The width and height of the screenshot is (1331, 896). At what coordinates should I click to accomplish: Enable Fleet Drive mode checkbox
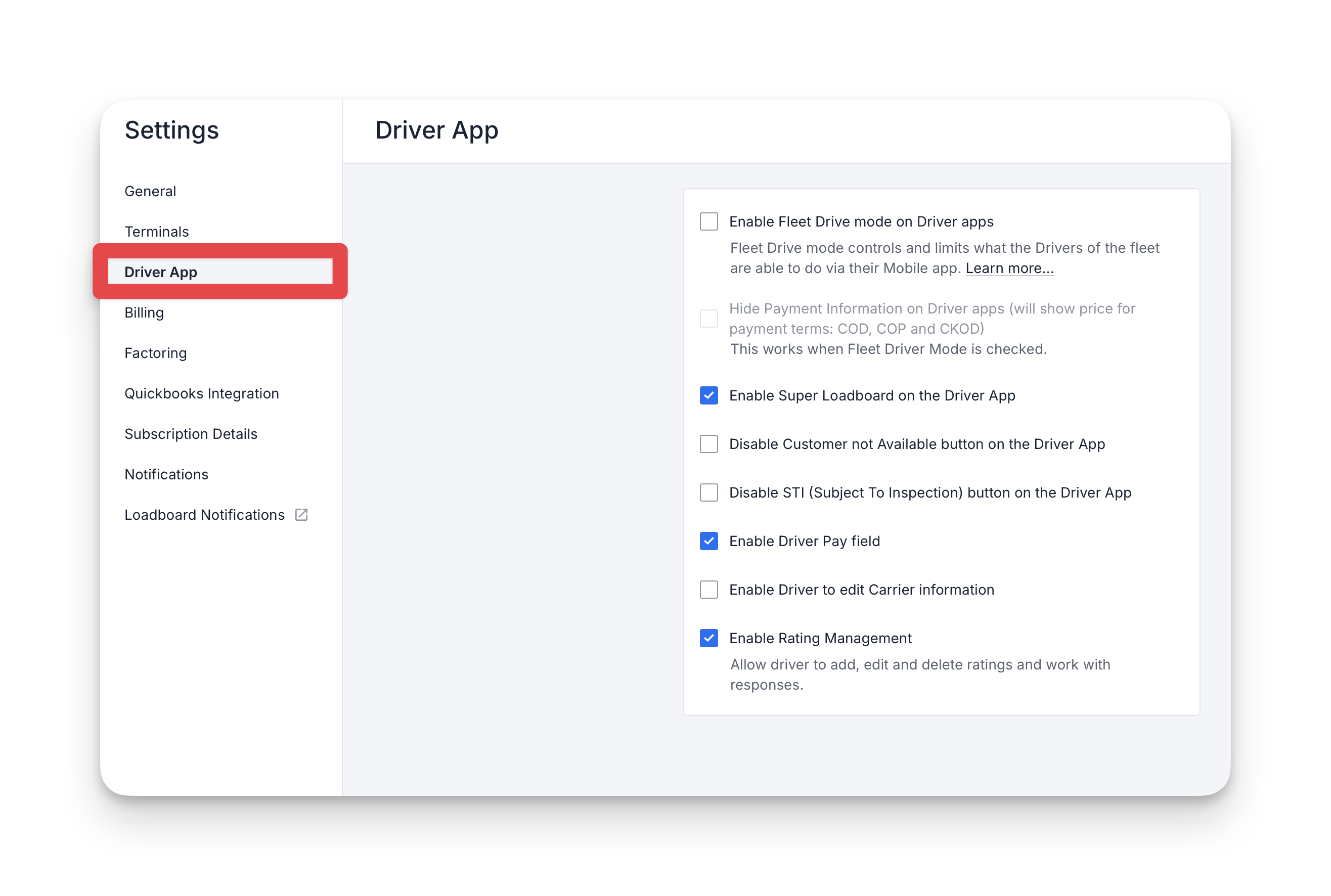708,221
